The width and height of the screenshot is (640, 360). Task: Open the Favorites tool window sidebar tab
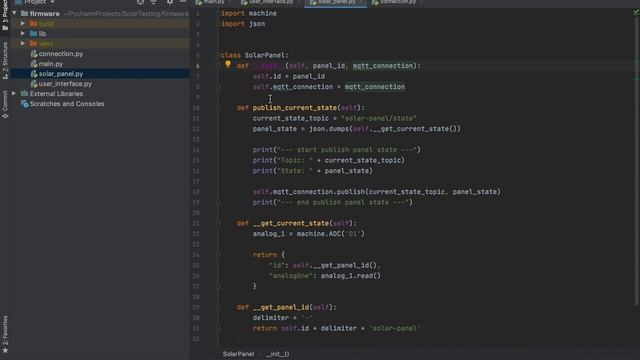coord(5,335)
